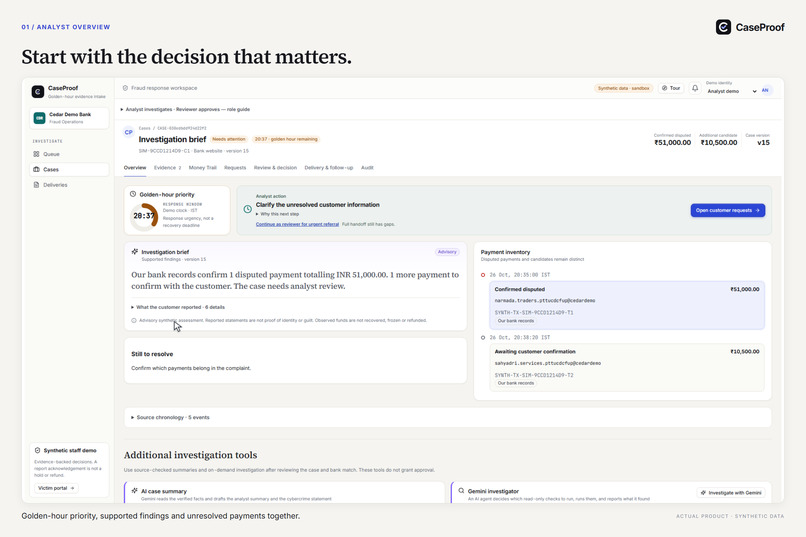The image size is (806, 537).
Task: Click the info icon beside Advisory synthetic assessment
Action: (134, 320)
